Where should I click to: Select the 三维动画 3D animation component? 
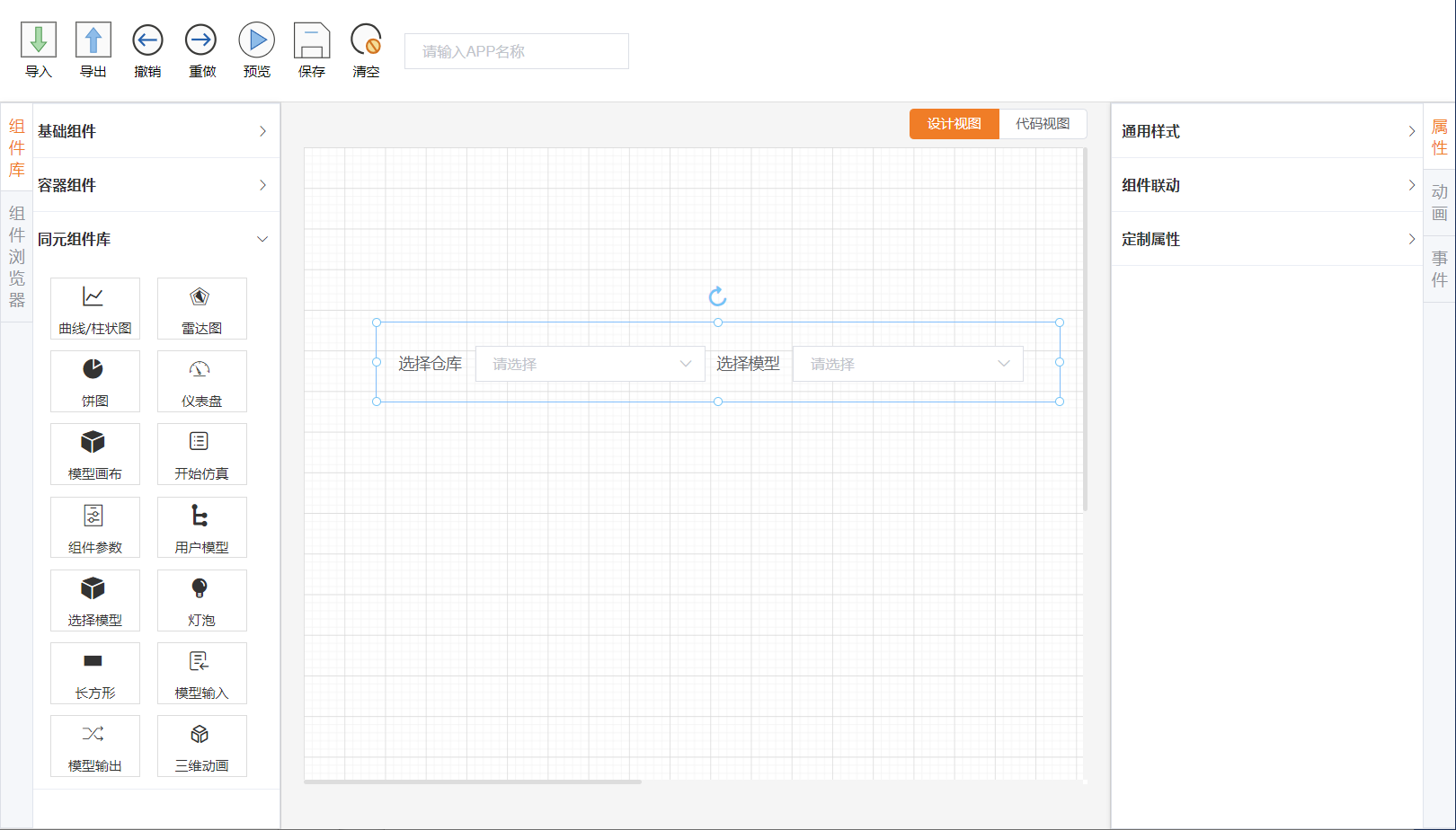click(x=202, y=746)
